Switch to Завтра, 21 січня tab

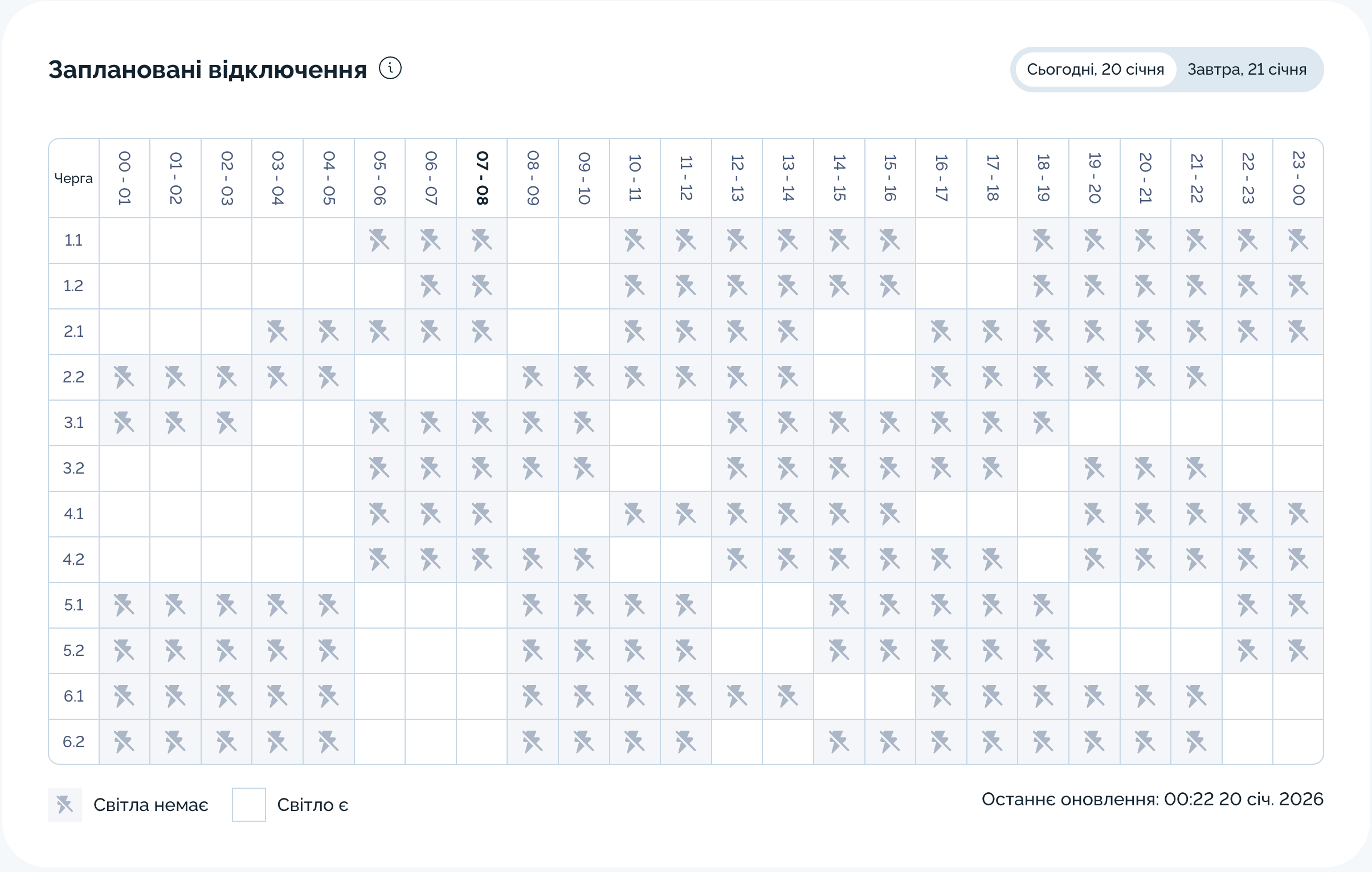pyautogui.click(x=1246, y=70)
